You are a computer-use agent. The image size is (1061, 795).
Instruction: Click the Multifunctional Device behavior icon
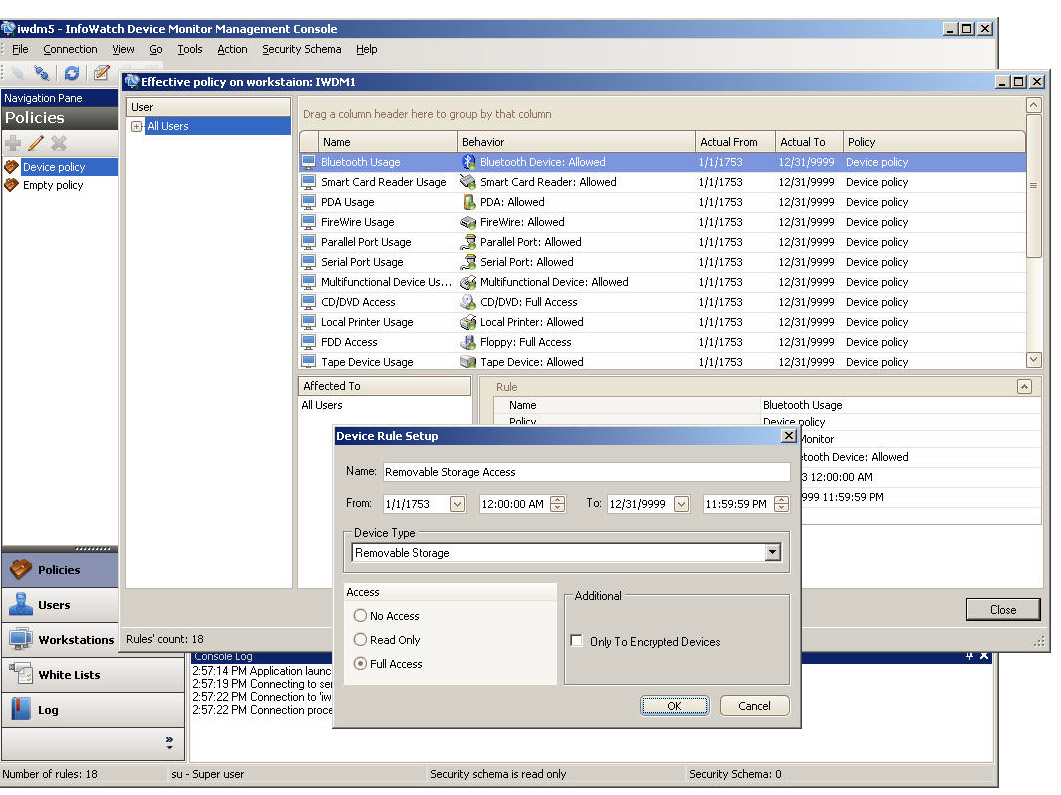[x=468, y=281]
